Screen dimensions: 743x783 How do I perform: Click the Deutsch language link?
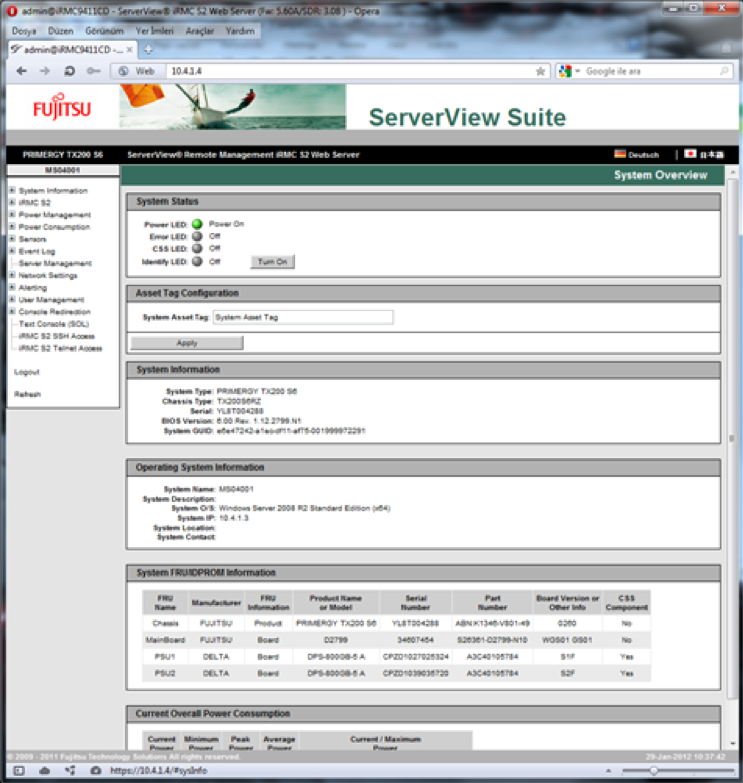click(x=644, y=155)
